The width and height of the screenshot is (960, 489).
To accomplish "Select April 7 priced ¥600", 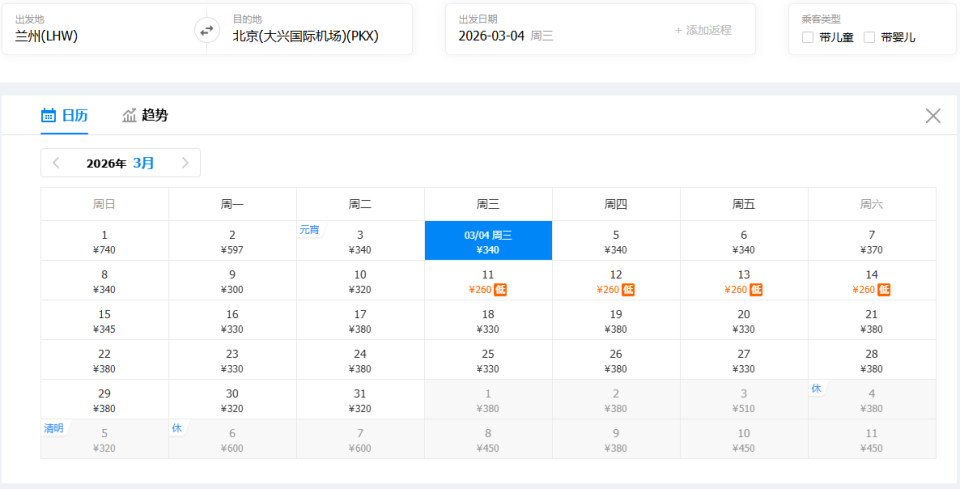I will (x=361, y=439).
